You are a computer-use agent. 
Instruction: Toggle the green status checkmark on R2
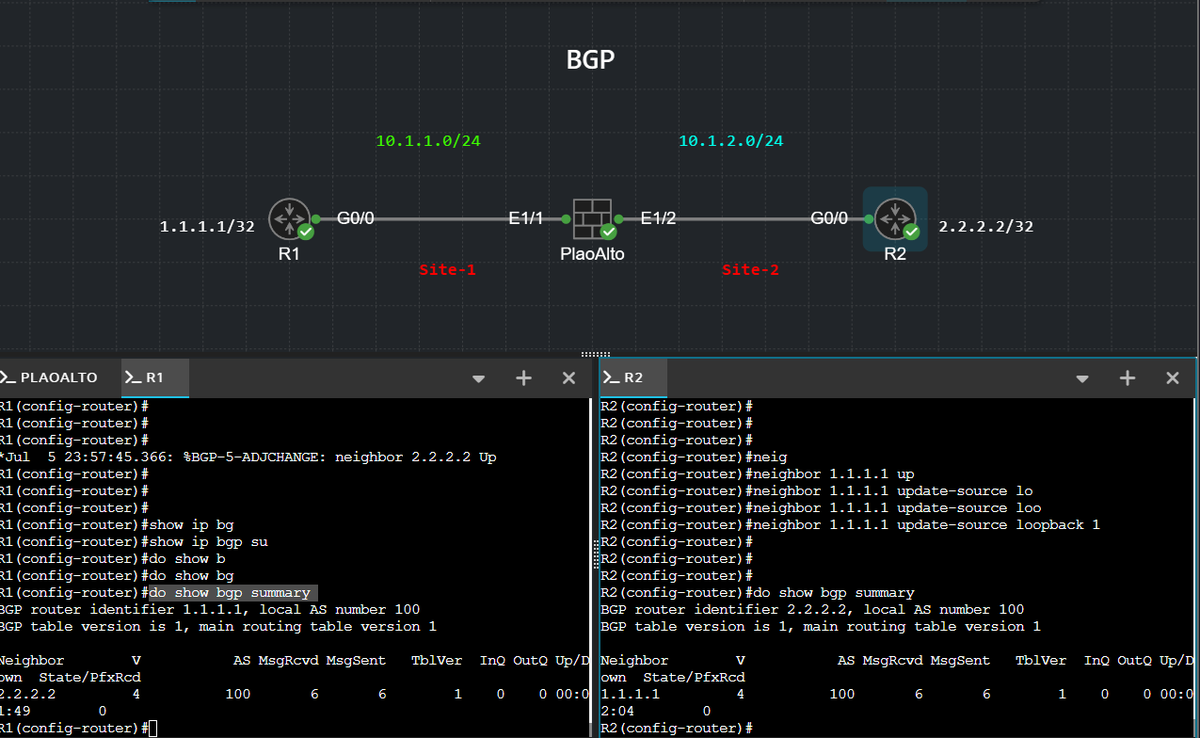click(909, 233)
